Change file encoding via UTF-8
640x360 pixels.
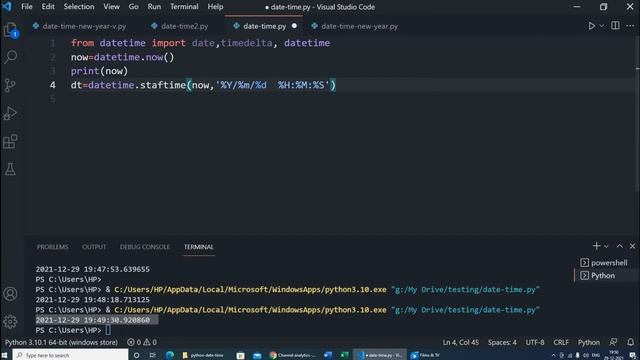coord(535,342)
